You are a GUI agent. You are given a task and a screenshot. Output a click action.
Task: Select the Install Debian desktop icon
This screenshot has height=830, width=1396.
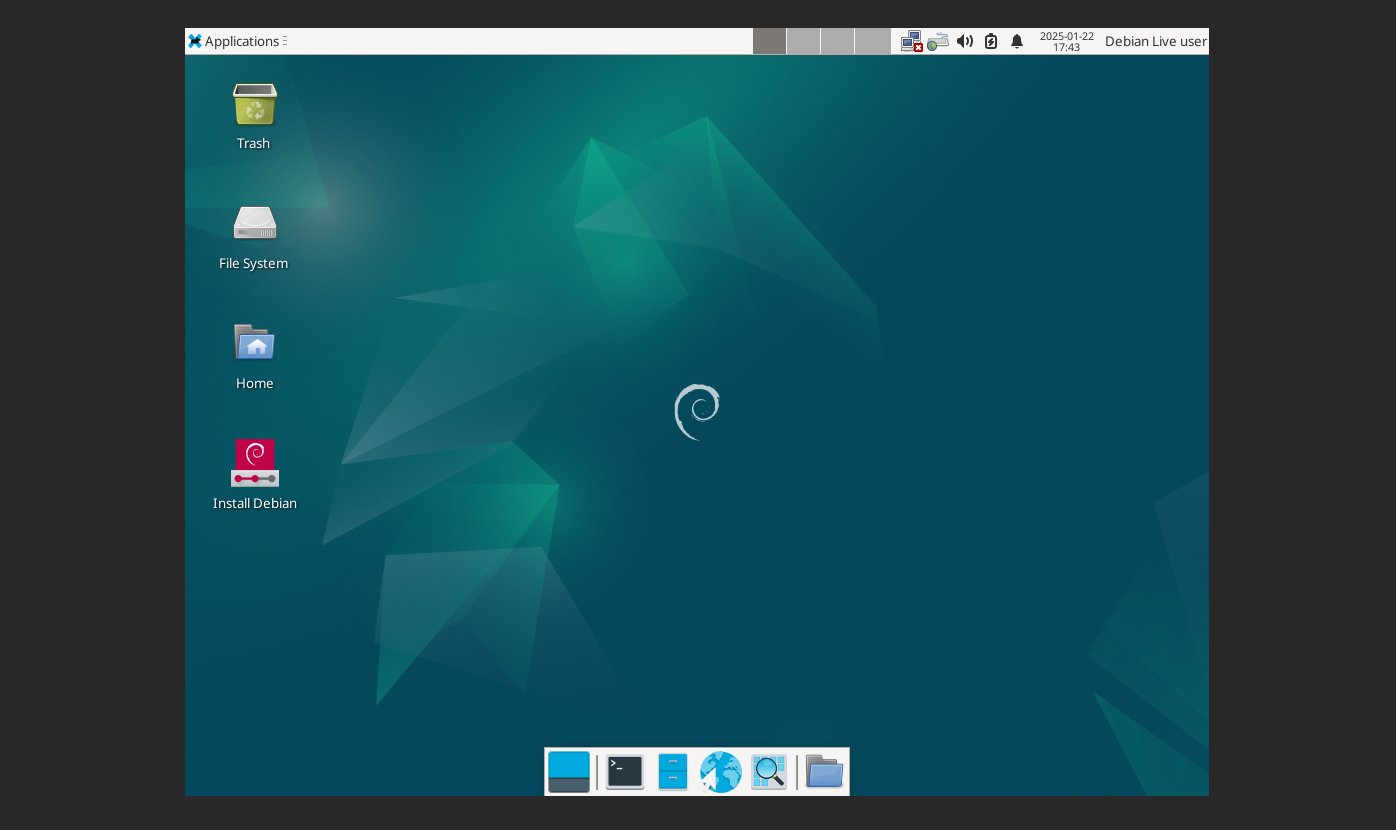(254, 475)
